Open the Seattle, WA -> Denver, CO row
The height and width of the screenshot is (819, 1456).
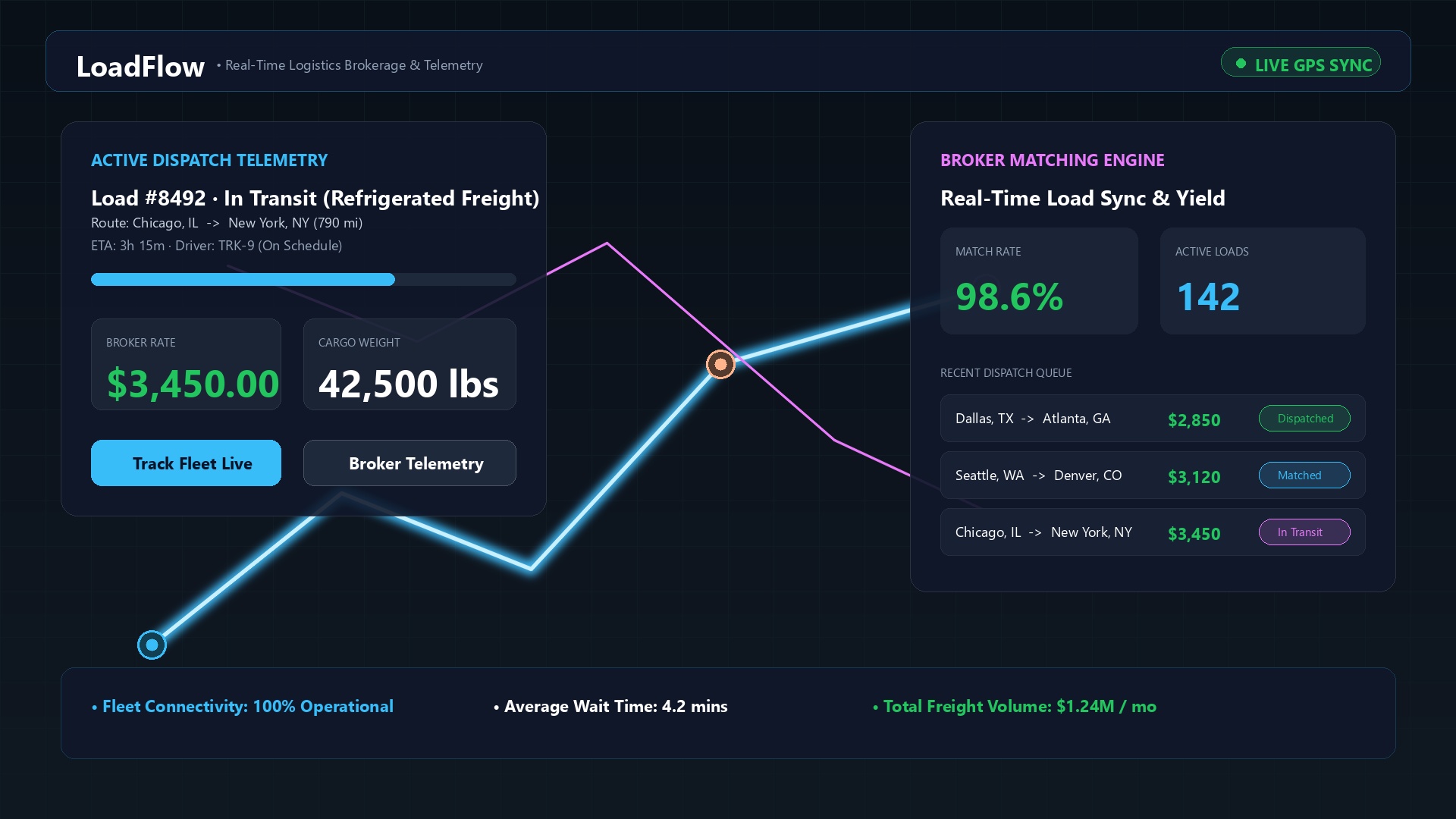pos(1153,475)
